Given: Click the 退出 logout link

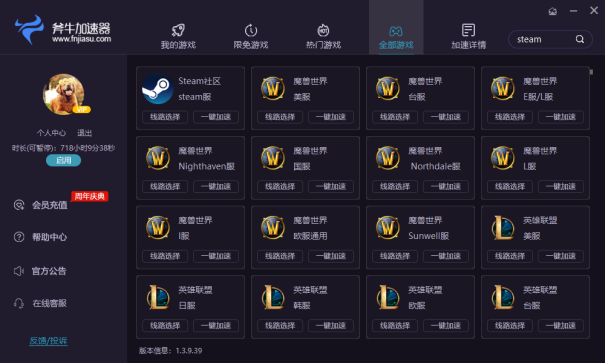Looking at the screenshot, I should (84, 133).
